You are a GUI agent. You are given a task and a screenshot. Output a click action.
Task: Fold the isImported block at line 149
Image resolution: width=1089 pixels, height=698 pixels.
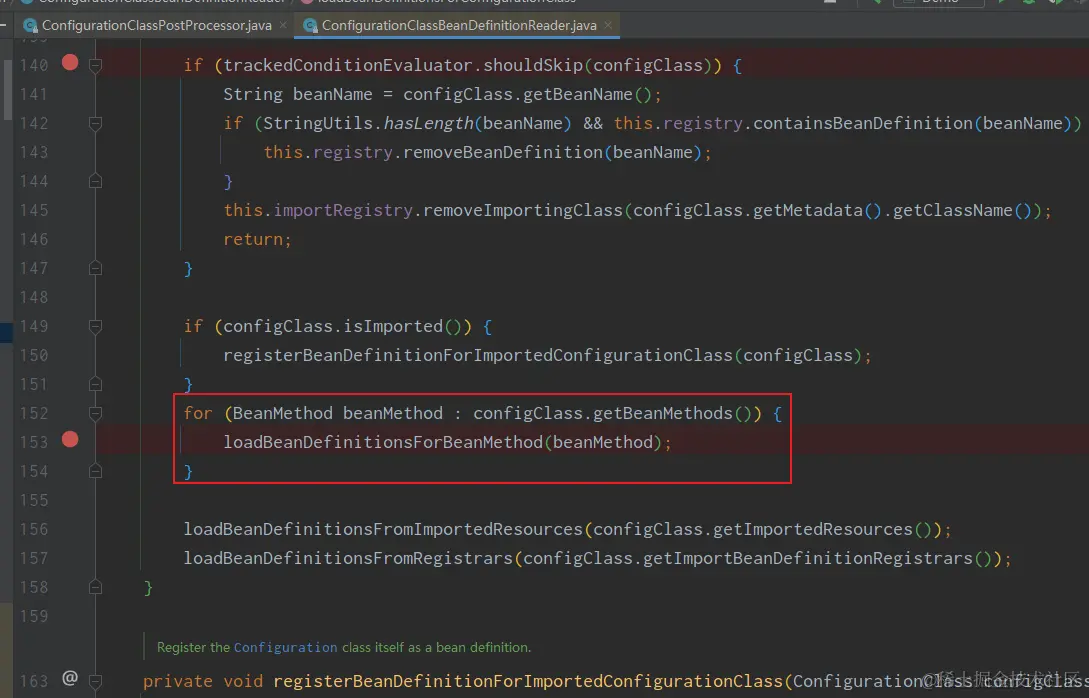pos(96,326)
